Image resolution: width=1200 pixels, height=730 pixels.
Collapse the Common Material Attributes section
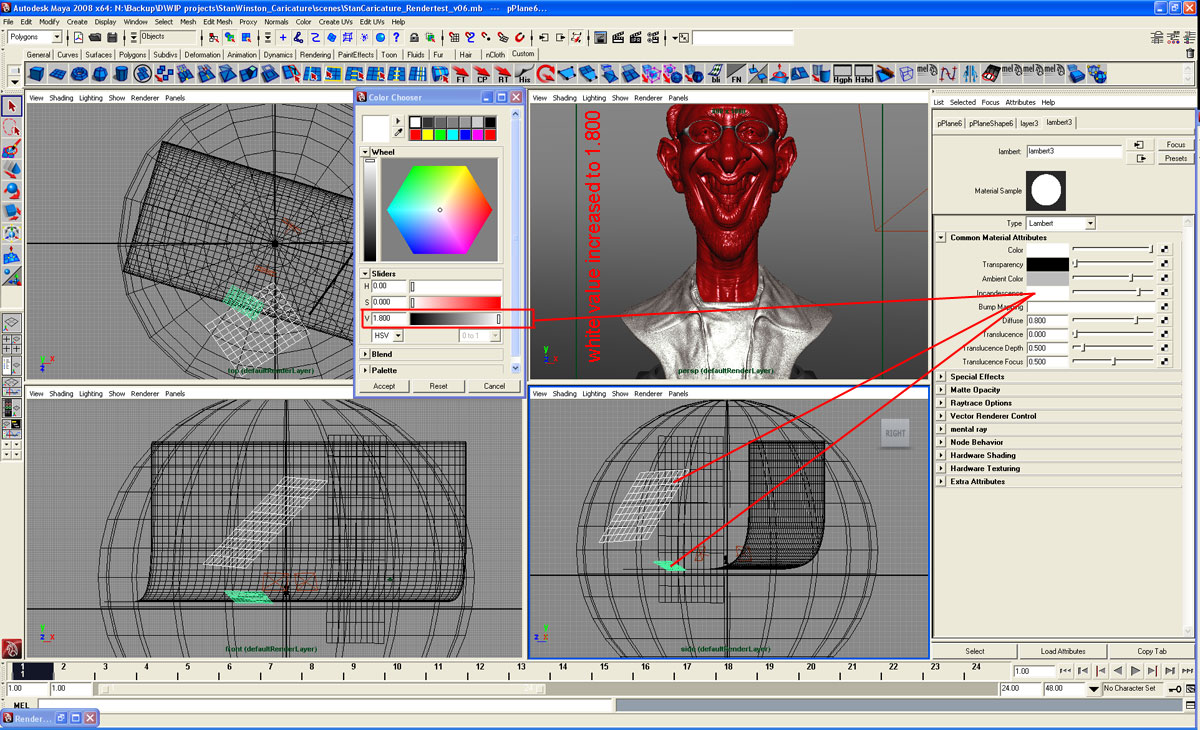pyautogui.click(x=941, y=238)
